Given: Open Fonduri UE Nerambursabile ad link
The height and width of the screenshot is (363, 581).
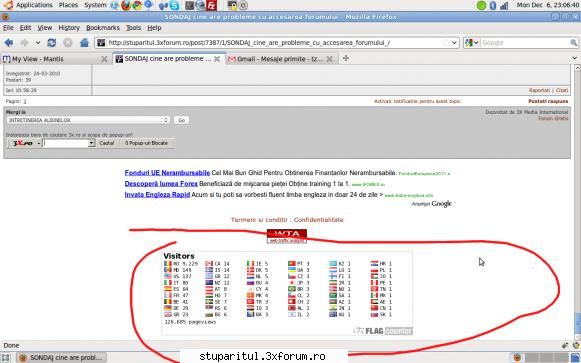Looking at the screenshot, I should pos(167,173).
